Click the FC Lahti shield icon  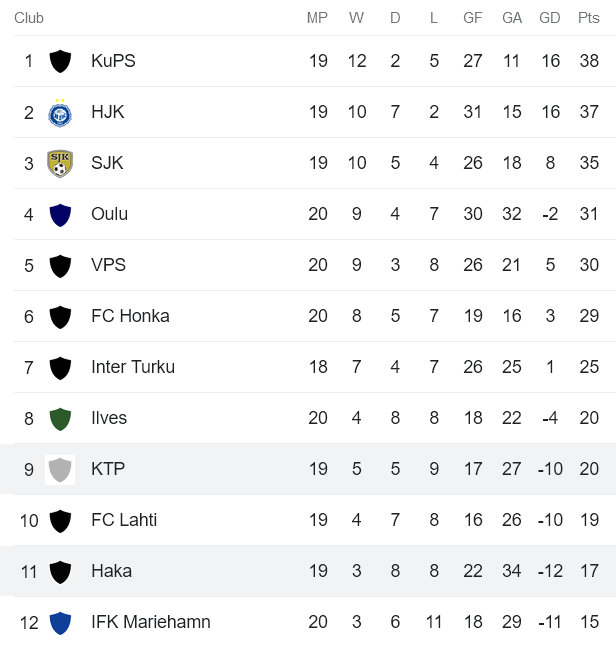pos(60,520)
